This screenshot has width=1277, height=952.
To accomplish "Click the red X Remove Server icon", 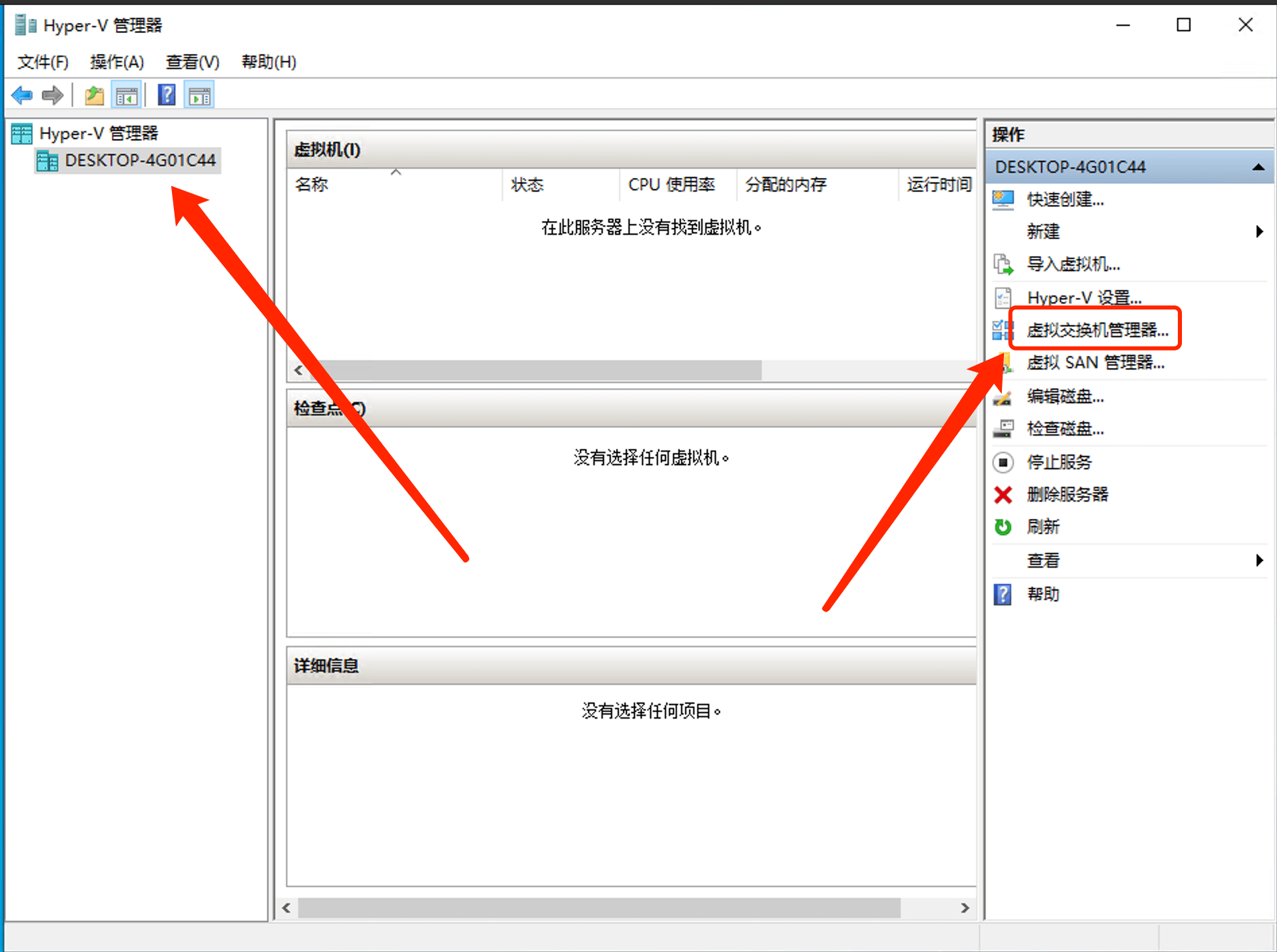I will click(x=1003, y=495).
